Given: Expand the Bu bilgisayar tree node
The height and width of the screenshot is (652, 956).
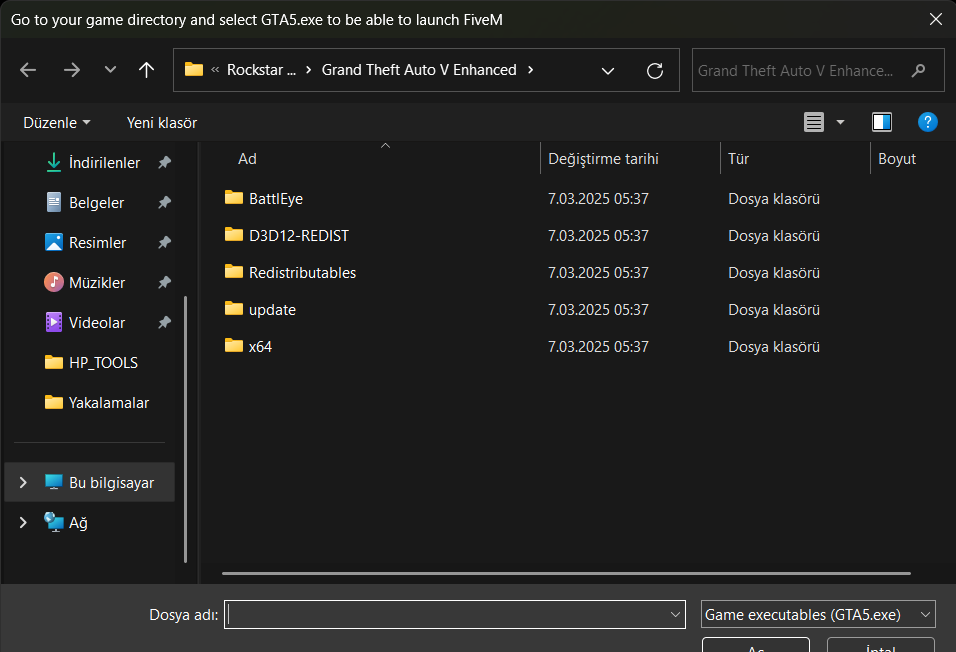Looking at the screenshot, I should coord(23,482).
